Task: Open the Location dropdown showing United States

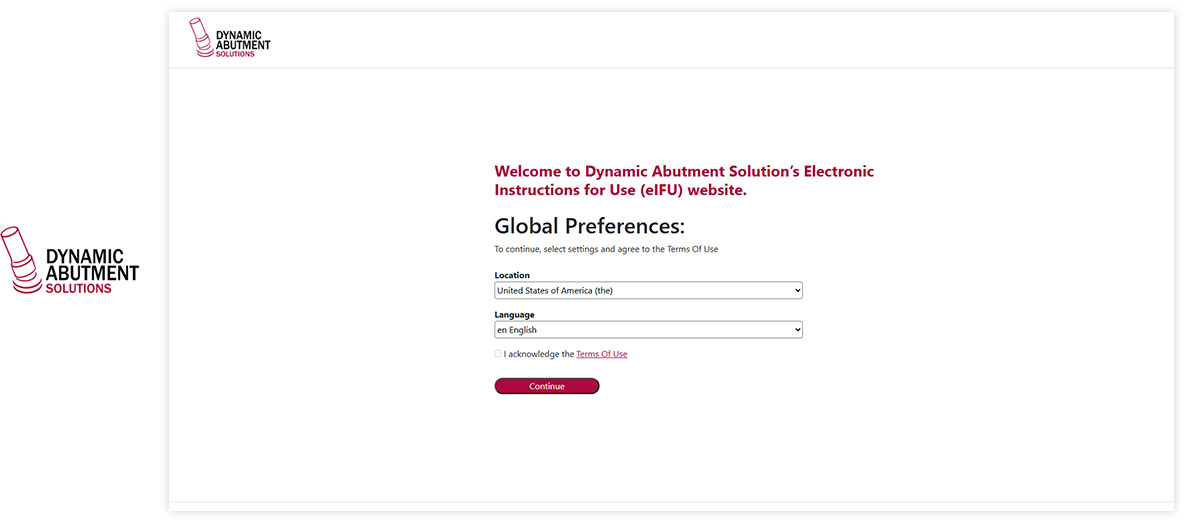Action: (x=640, y=291)
